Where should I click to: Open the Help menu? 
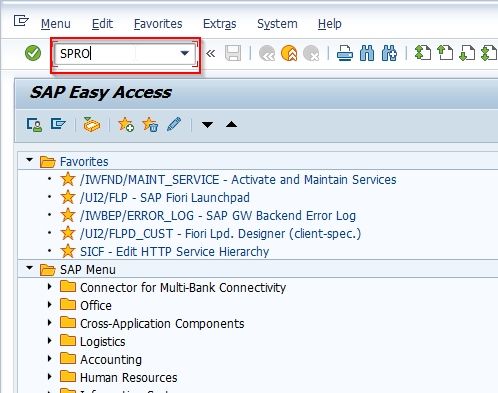[330, 24]
